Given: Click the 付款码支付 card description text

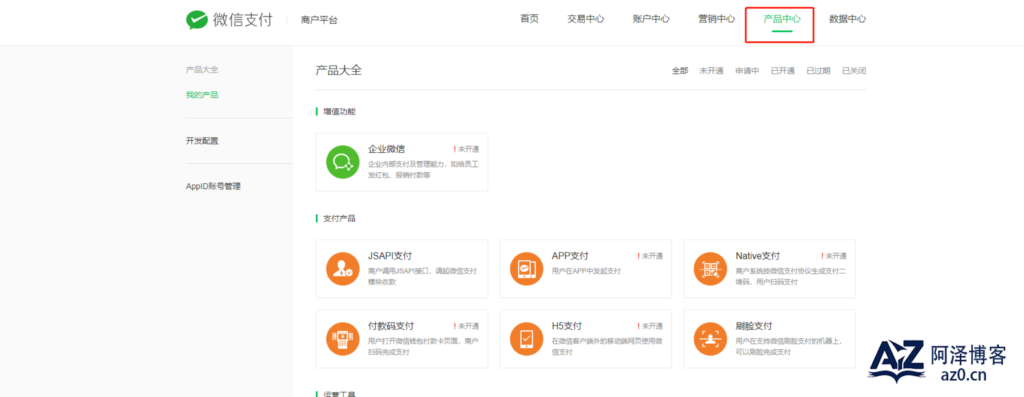Looking at the screenshot, I should click(x=423, y=346).
